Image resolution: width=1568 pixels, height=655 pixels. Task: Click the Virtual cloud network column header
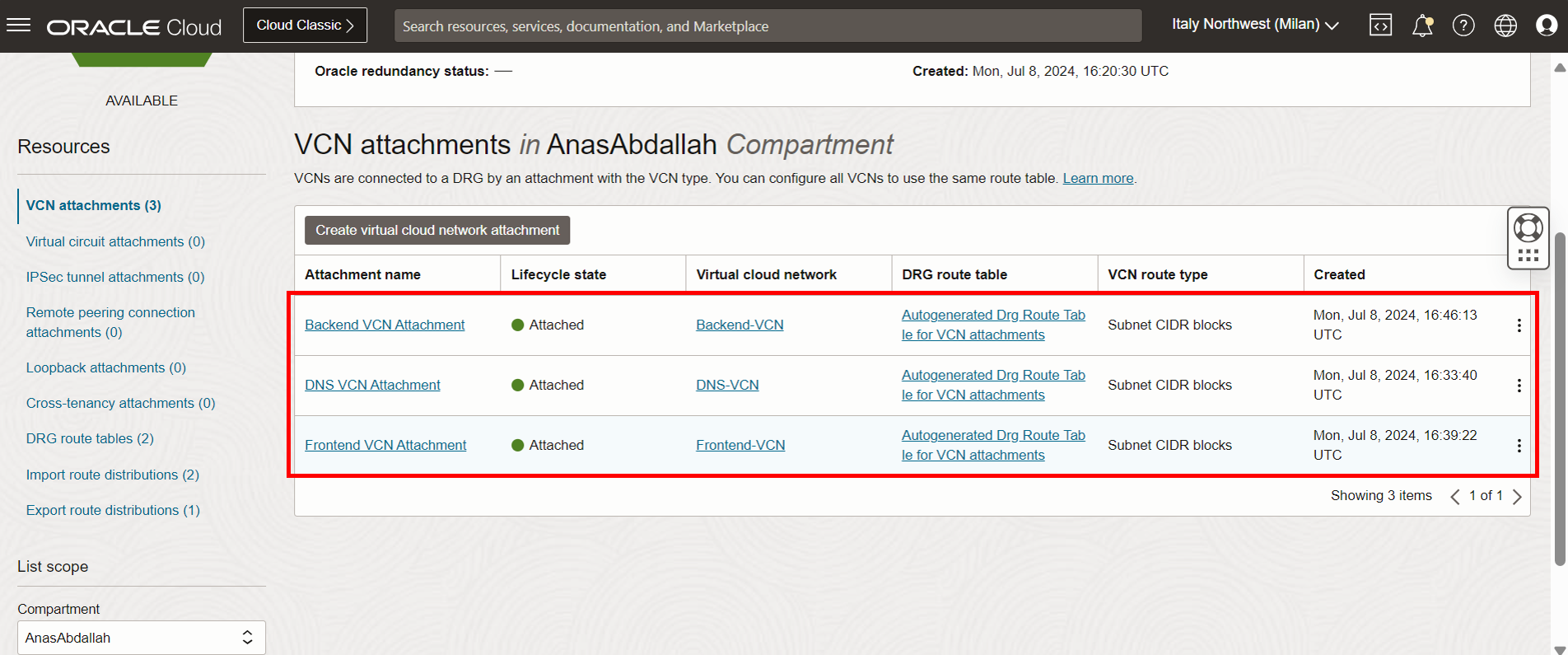coord(766,274)
